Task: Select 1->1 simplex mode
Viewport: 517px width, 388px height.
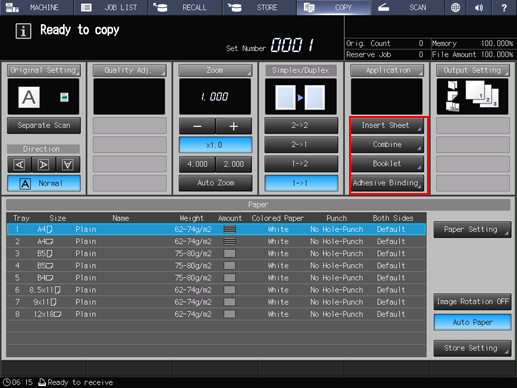Action: 301,183
